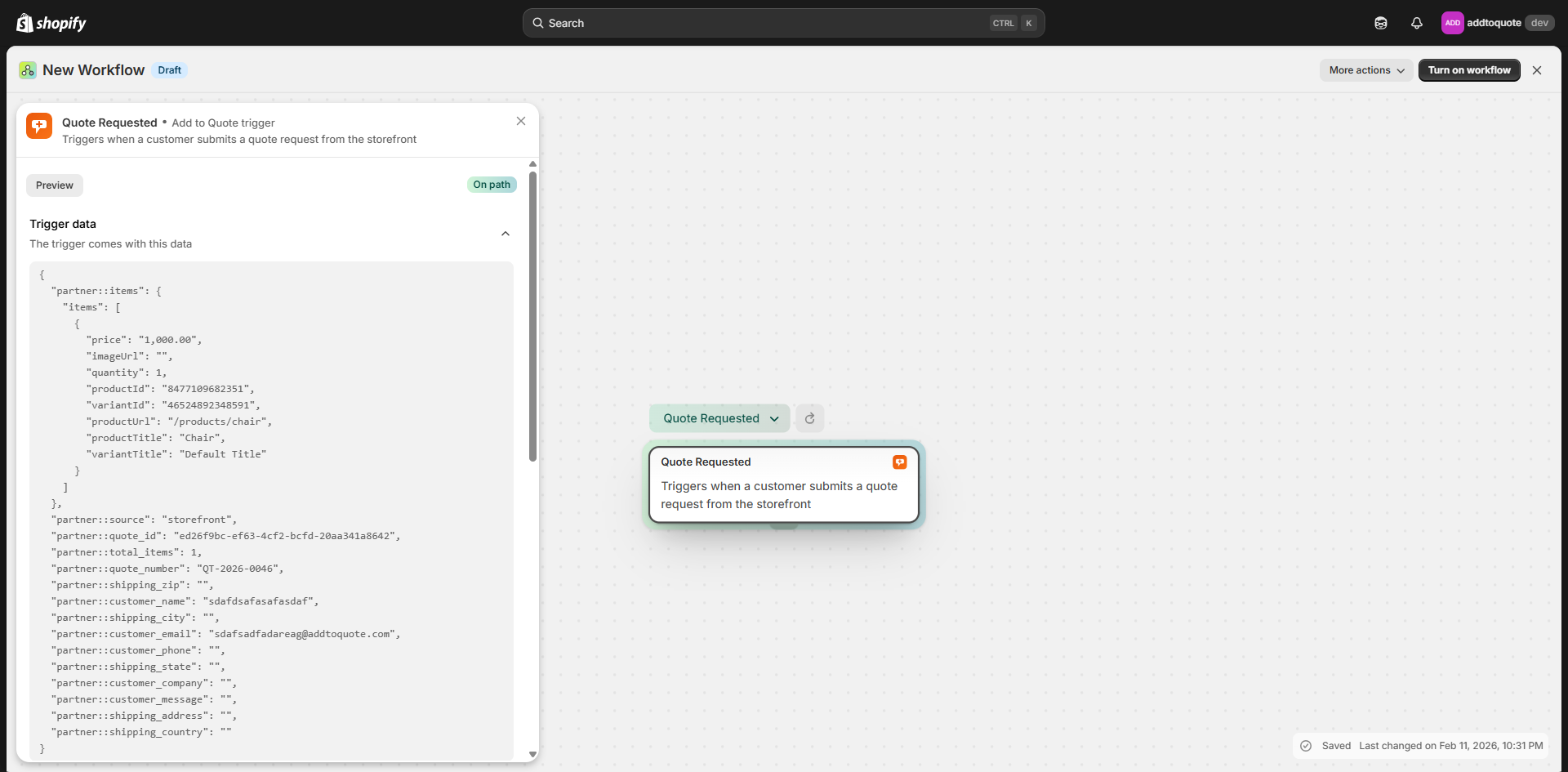This screenshot has width=1568, height=772.
Task: Click the Shopify logo
Action: 51,23
